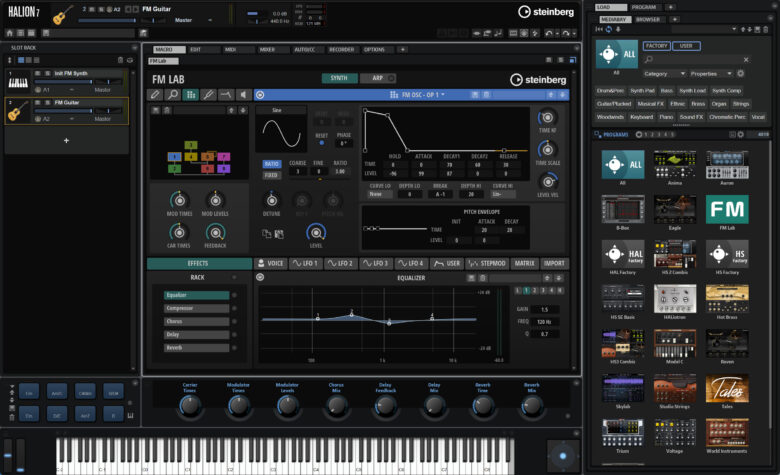Click the results gear icon in Programs bar
Screen dimensions: 780x475
[x=741, y=134]
